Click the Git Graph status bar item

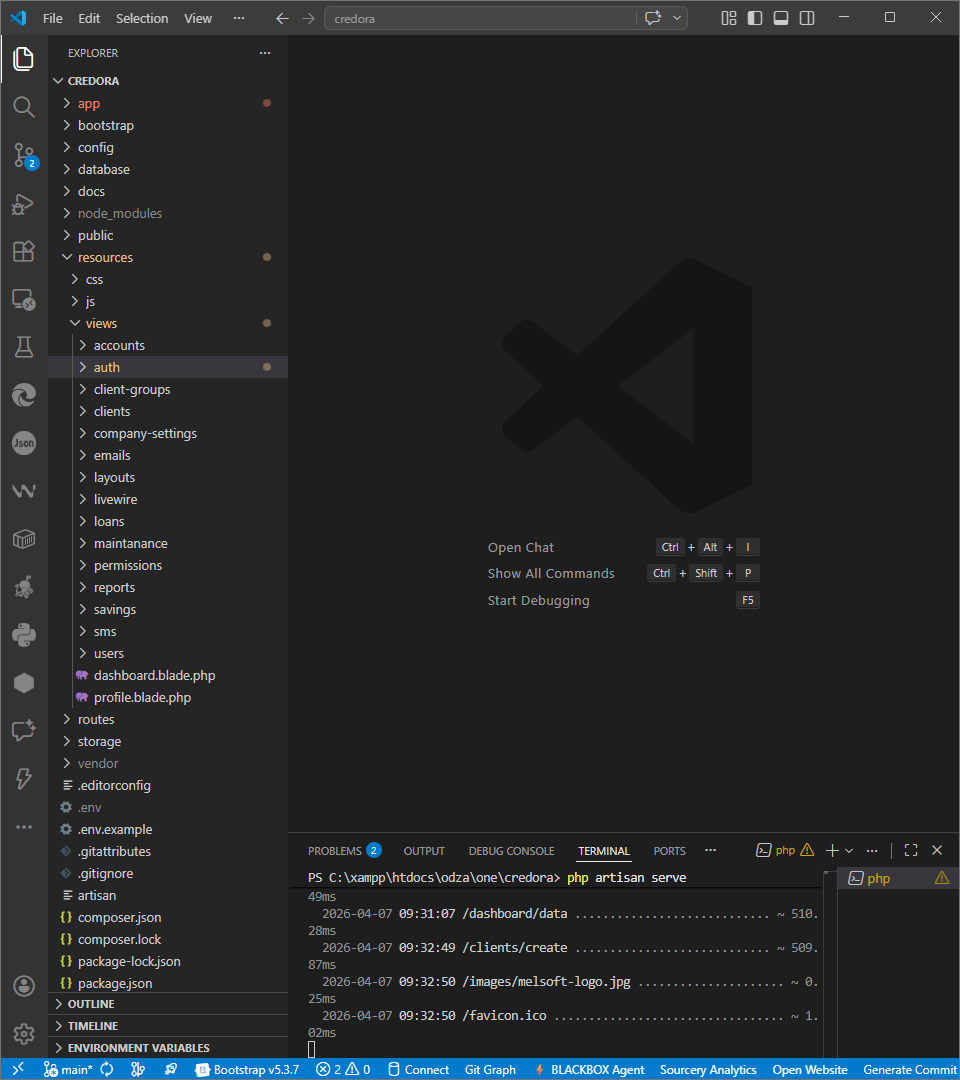(490, 1069)
